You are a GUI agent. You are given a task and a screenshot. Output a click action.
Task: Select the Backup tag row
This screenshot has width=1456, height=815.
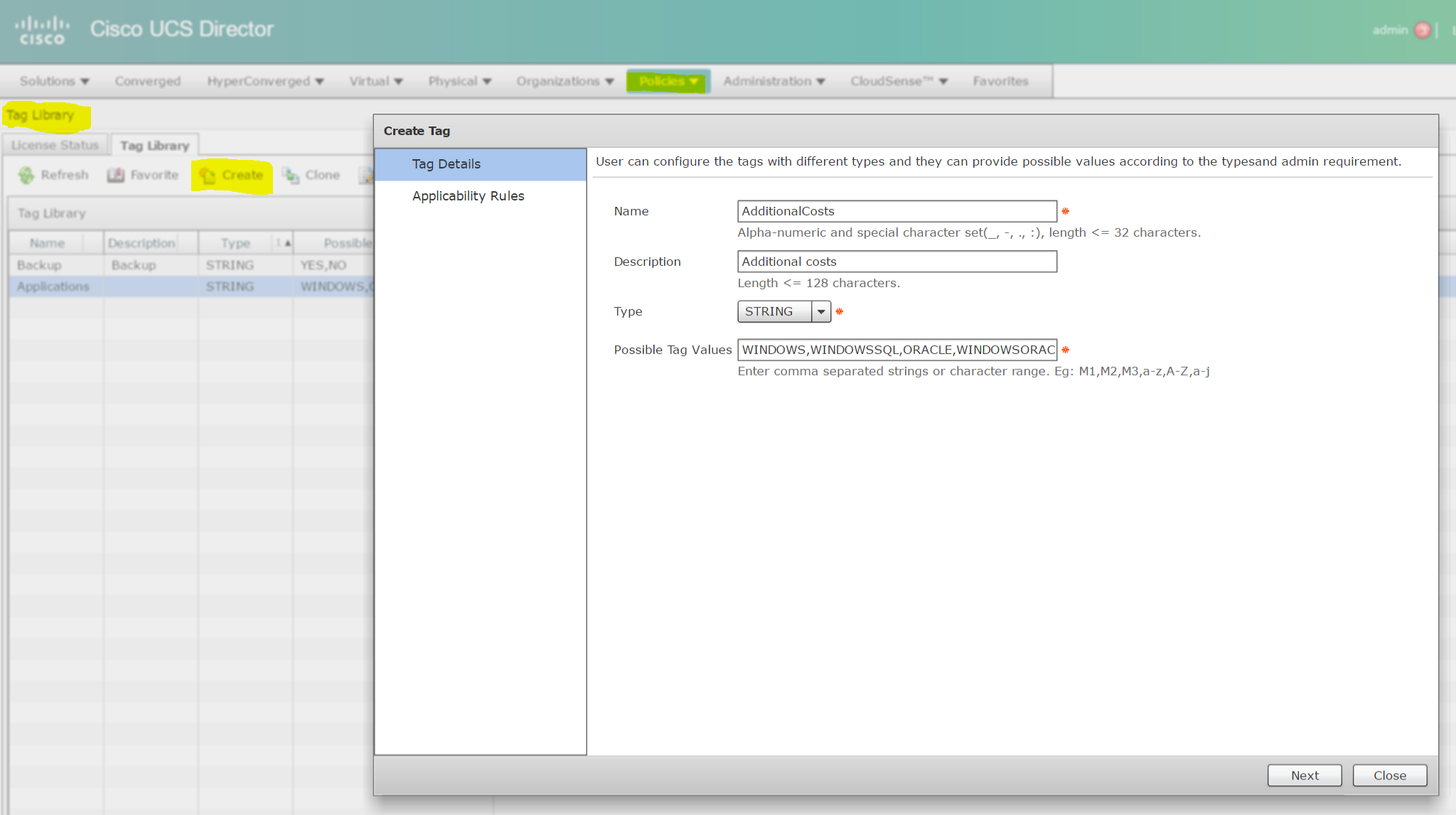coord(191,265)
